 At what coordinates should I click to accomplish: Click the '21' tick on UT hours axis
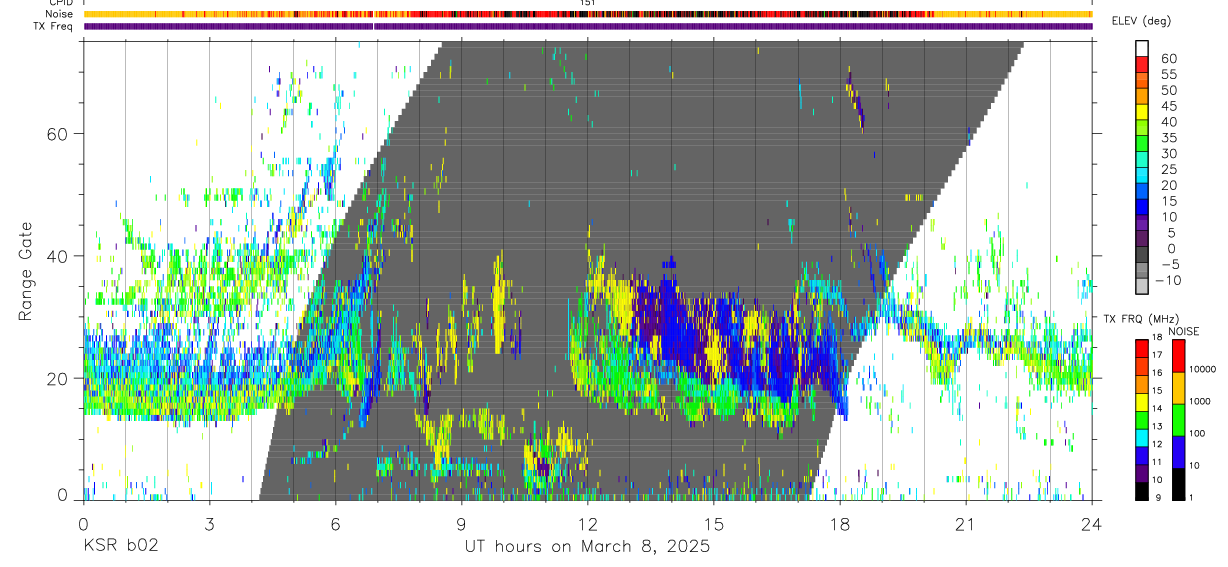pyautogui.click(x=966, y=524)
